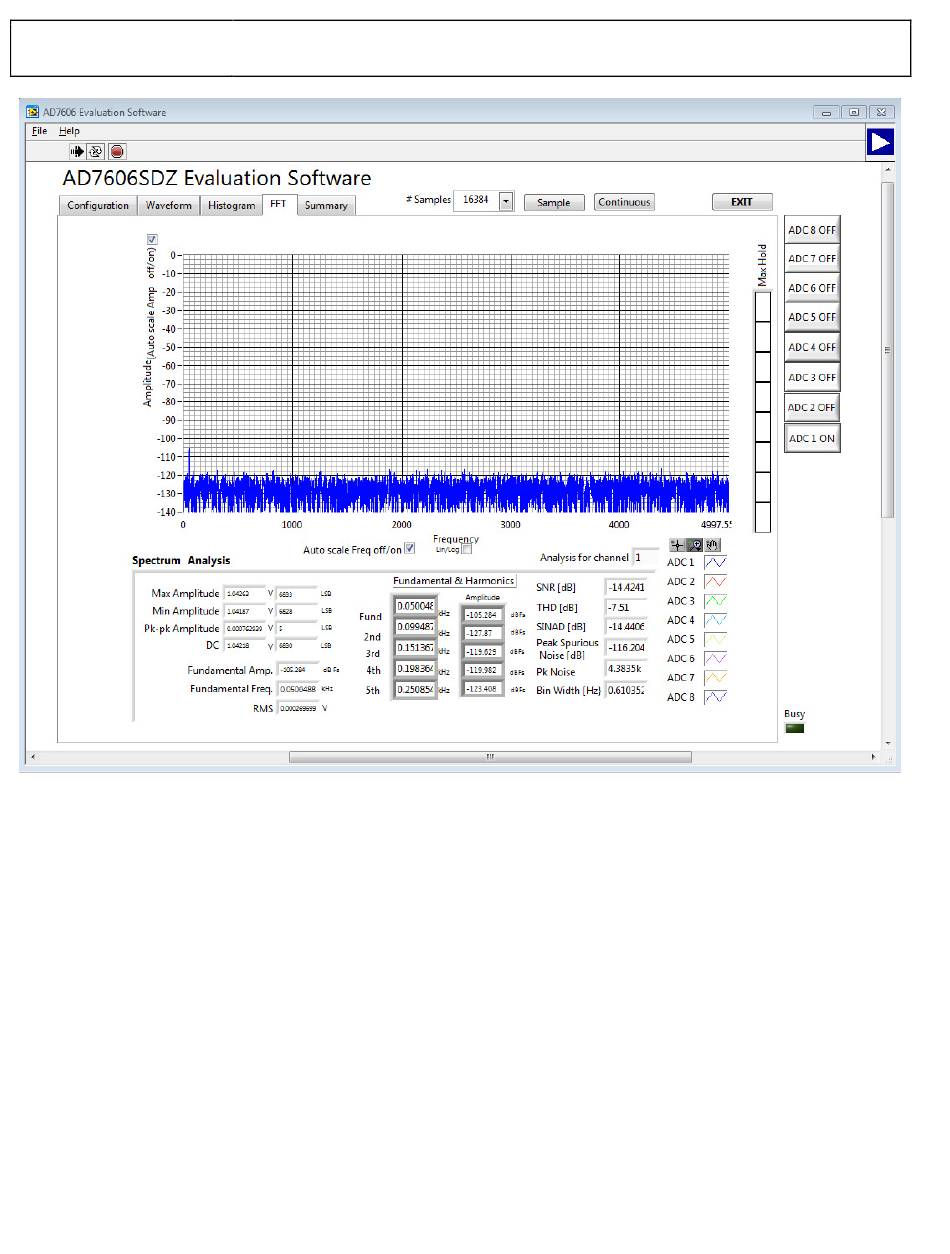Select the graph pan hand tool
This screenshot has height=1254, width=950.
click(x=712, y=545)
